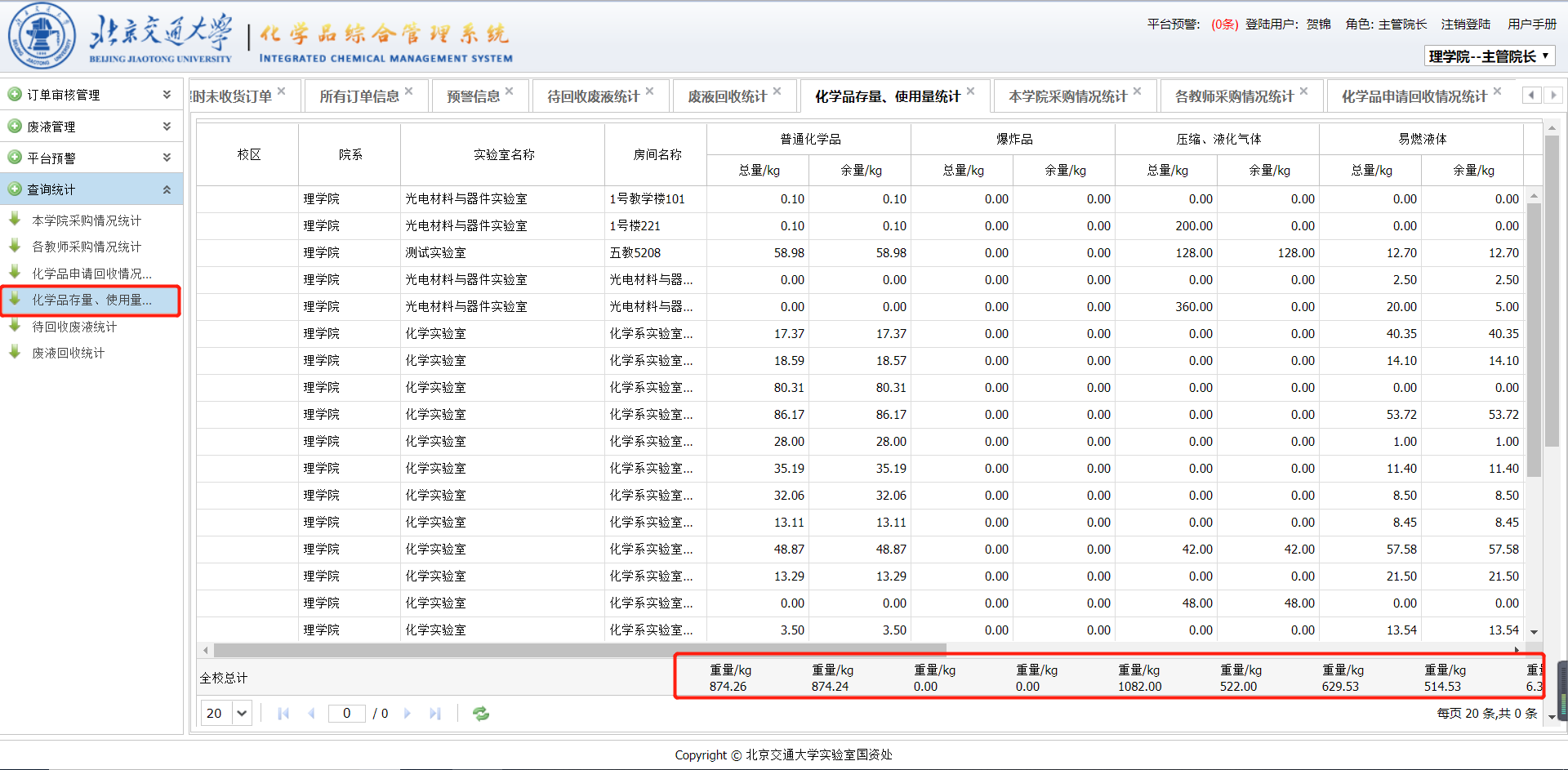Open the 理学院--主管院长 role dropdown
Viewport: 1568px width, 770px height.
(1490, 56)
